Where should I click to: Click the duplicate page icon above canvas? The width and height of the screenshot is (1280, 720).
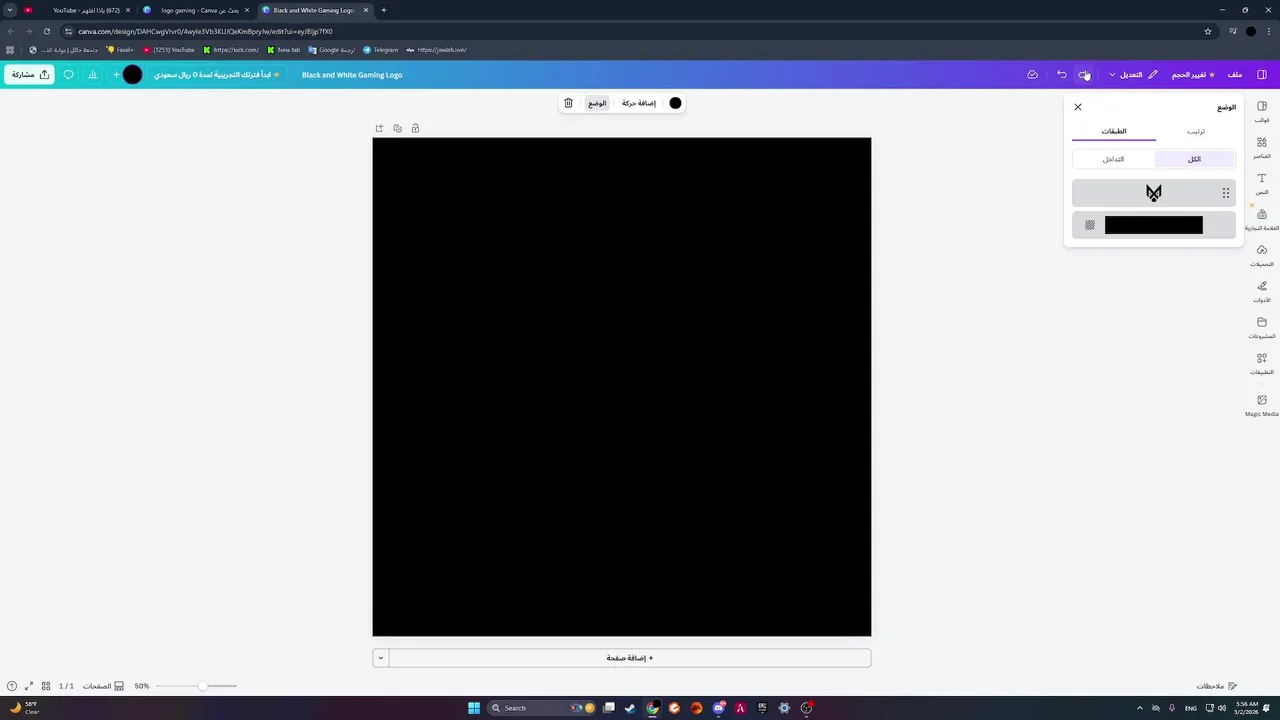click(x=397, y=128)
